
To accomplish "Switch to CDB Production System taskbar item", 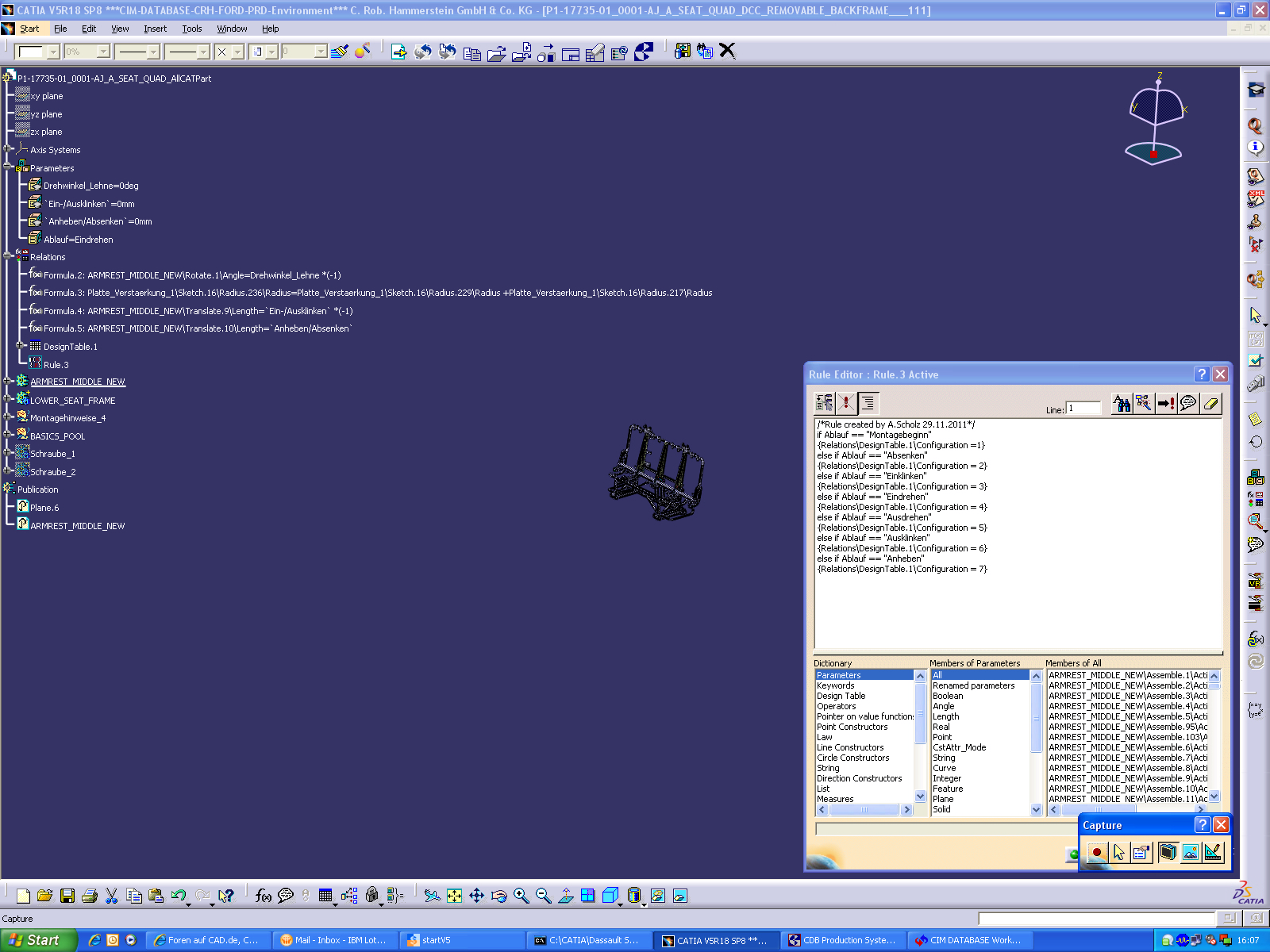I will (x=842, y=940).
